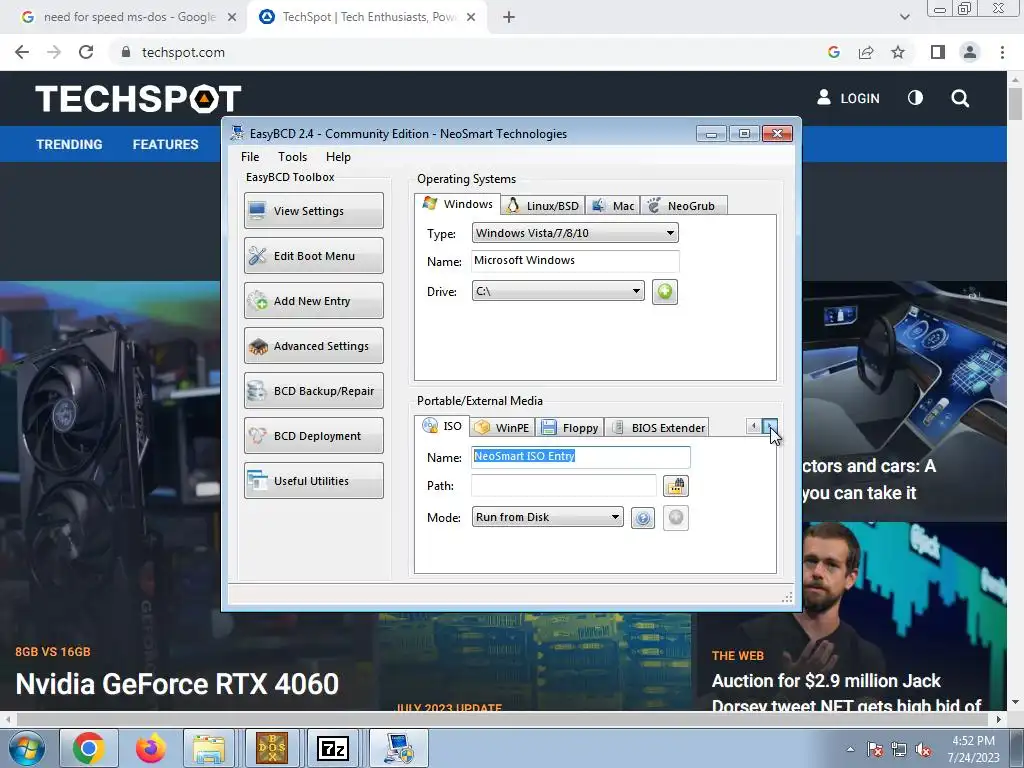1024x768 pixels.
Task: Open Chrome three-dot menu
Action: pyautogui.click(x=1002, y=52)
